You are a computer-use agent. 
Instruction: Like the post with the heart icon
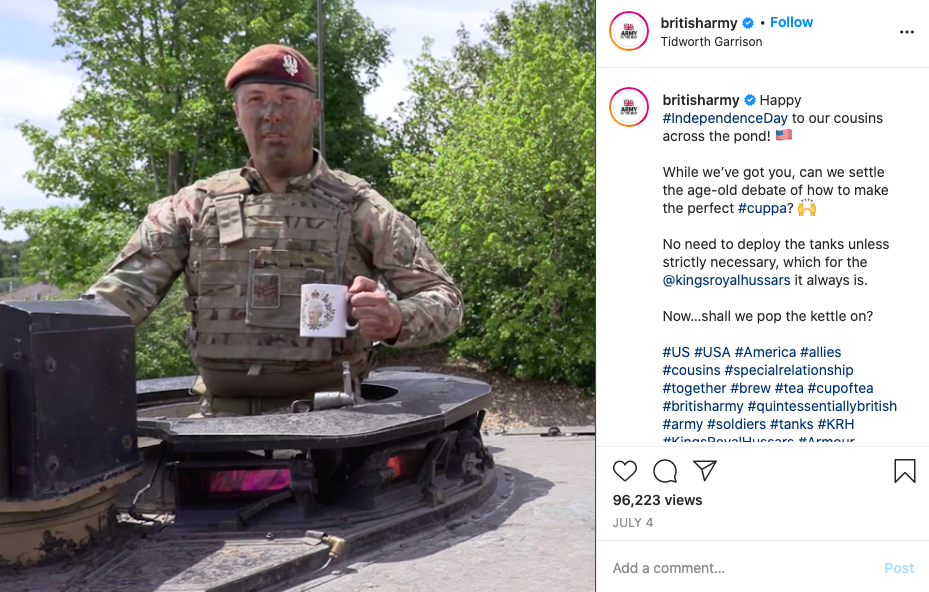(624, 471)
